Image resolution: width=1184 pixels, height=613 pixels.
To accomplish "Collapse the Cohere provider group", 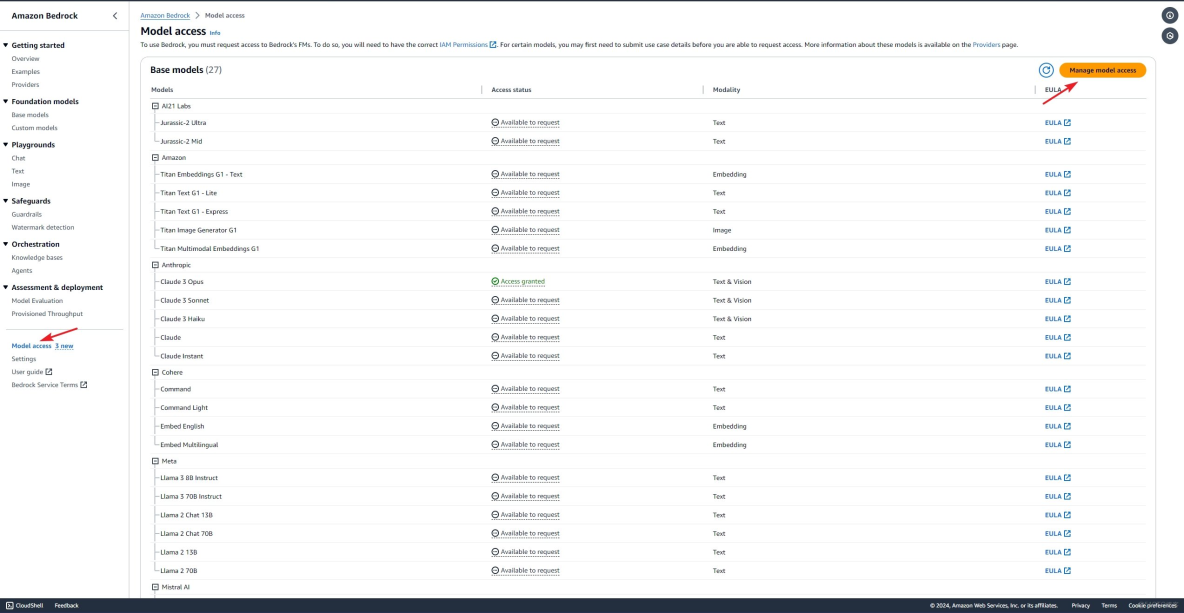I will click(156, 372).
